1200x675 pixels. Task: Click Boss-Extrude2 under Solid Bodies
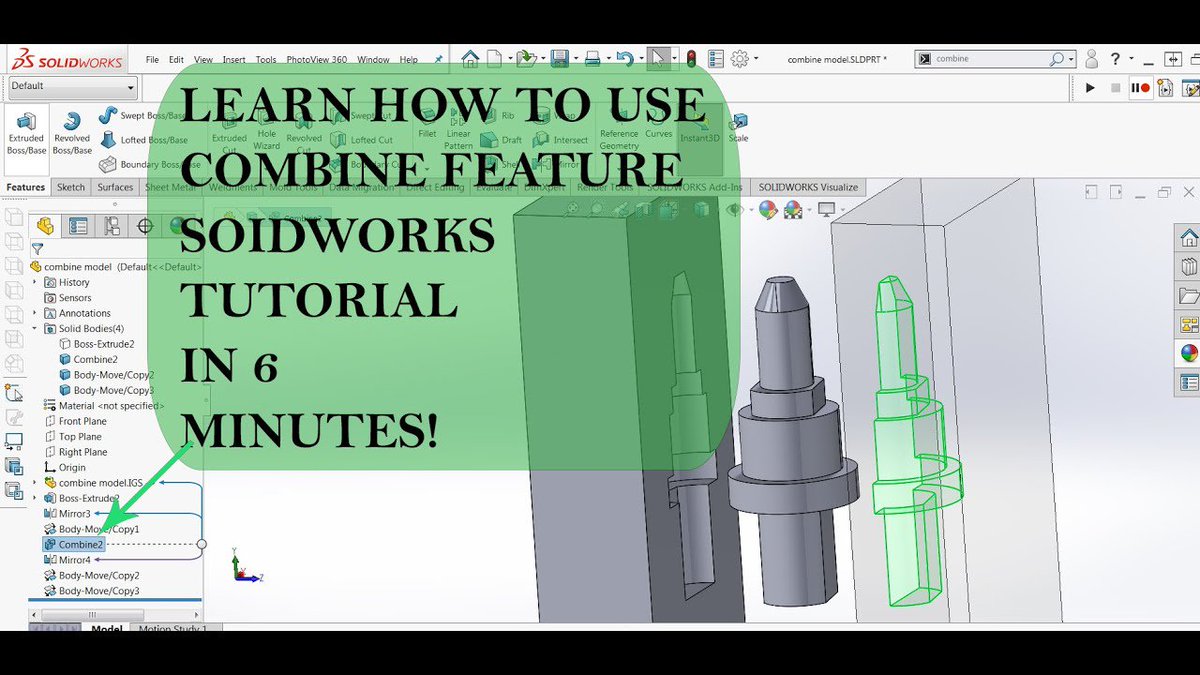coord(96,344)
